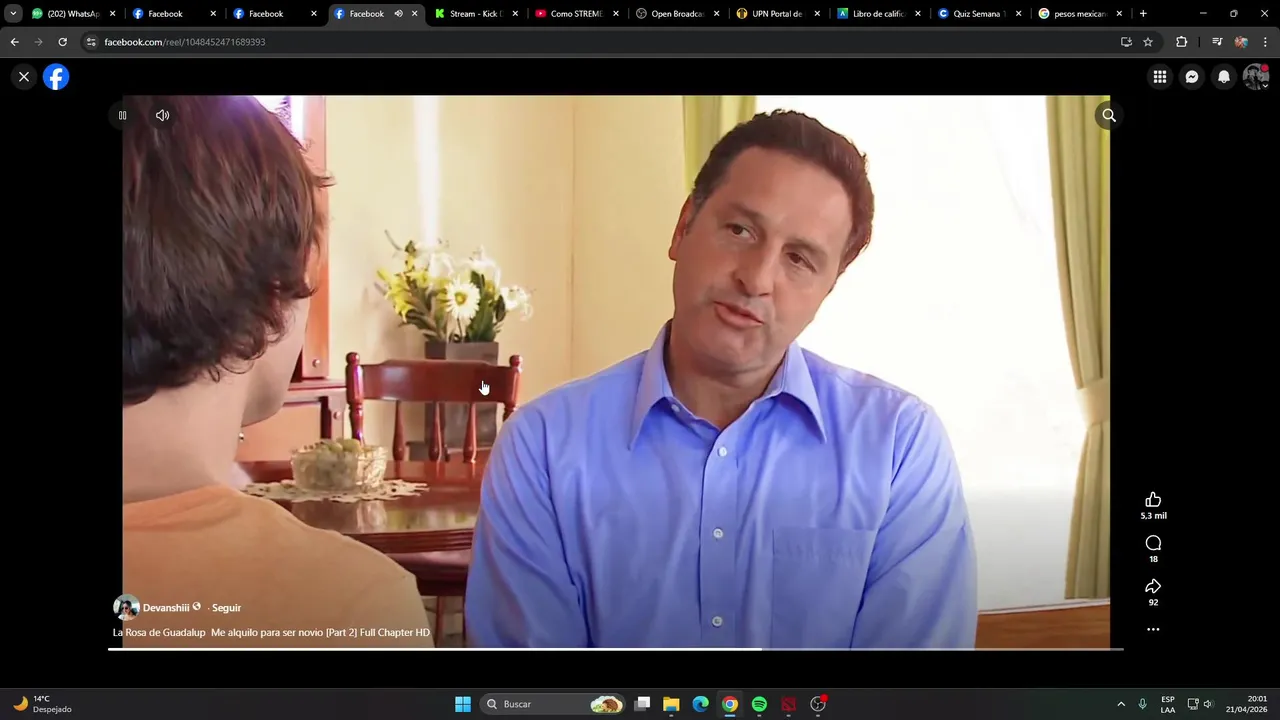Open the account profile picture menu
This screenshot has width=1280, height=720.
(x=1255, y=76)
